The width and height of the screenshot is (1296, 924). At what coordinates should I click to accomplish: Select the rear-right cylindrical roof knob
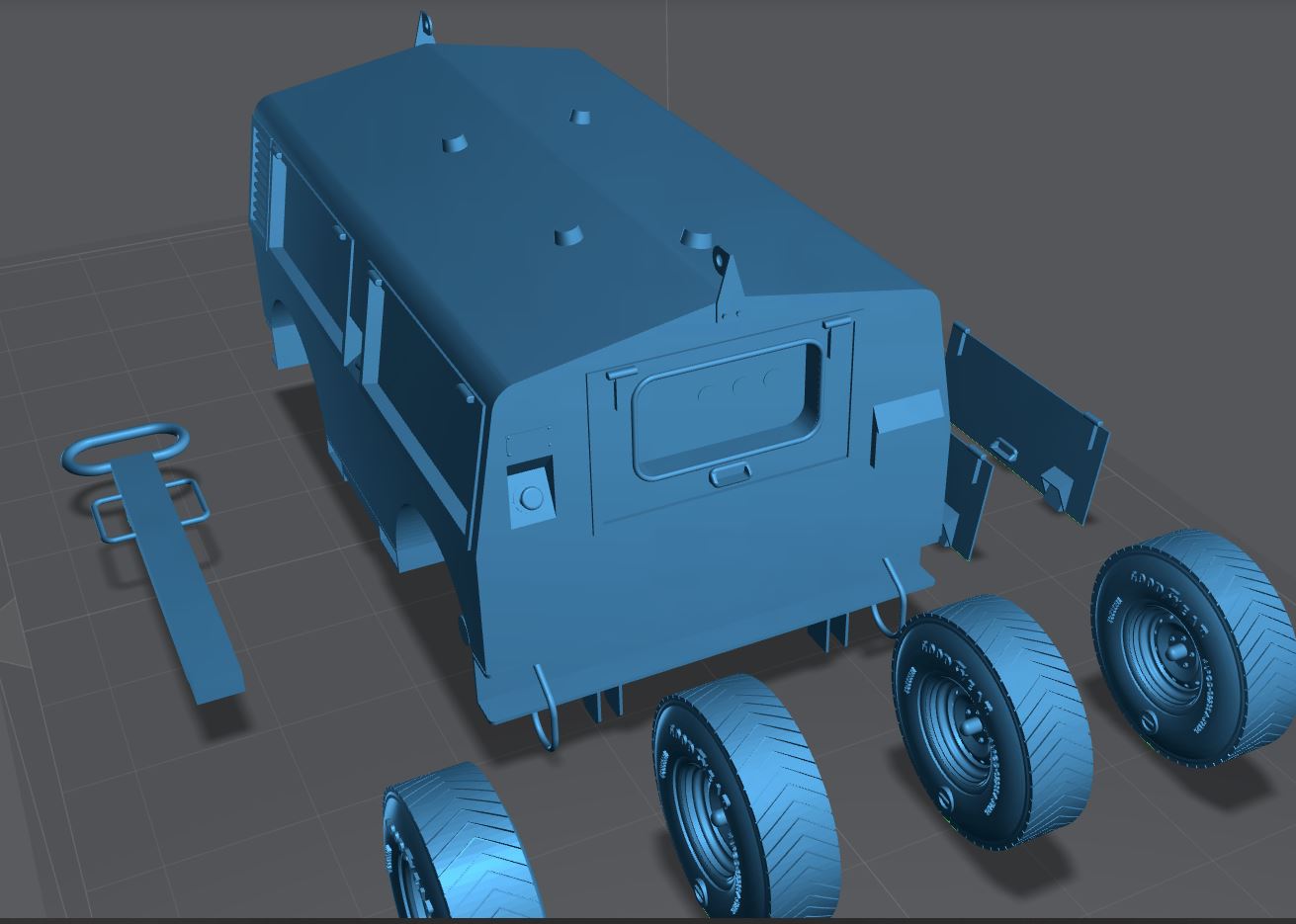pos(697,239)
